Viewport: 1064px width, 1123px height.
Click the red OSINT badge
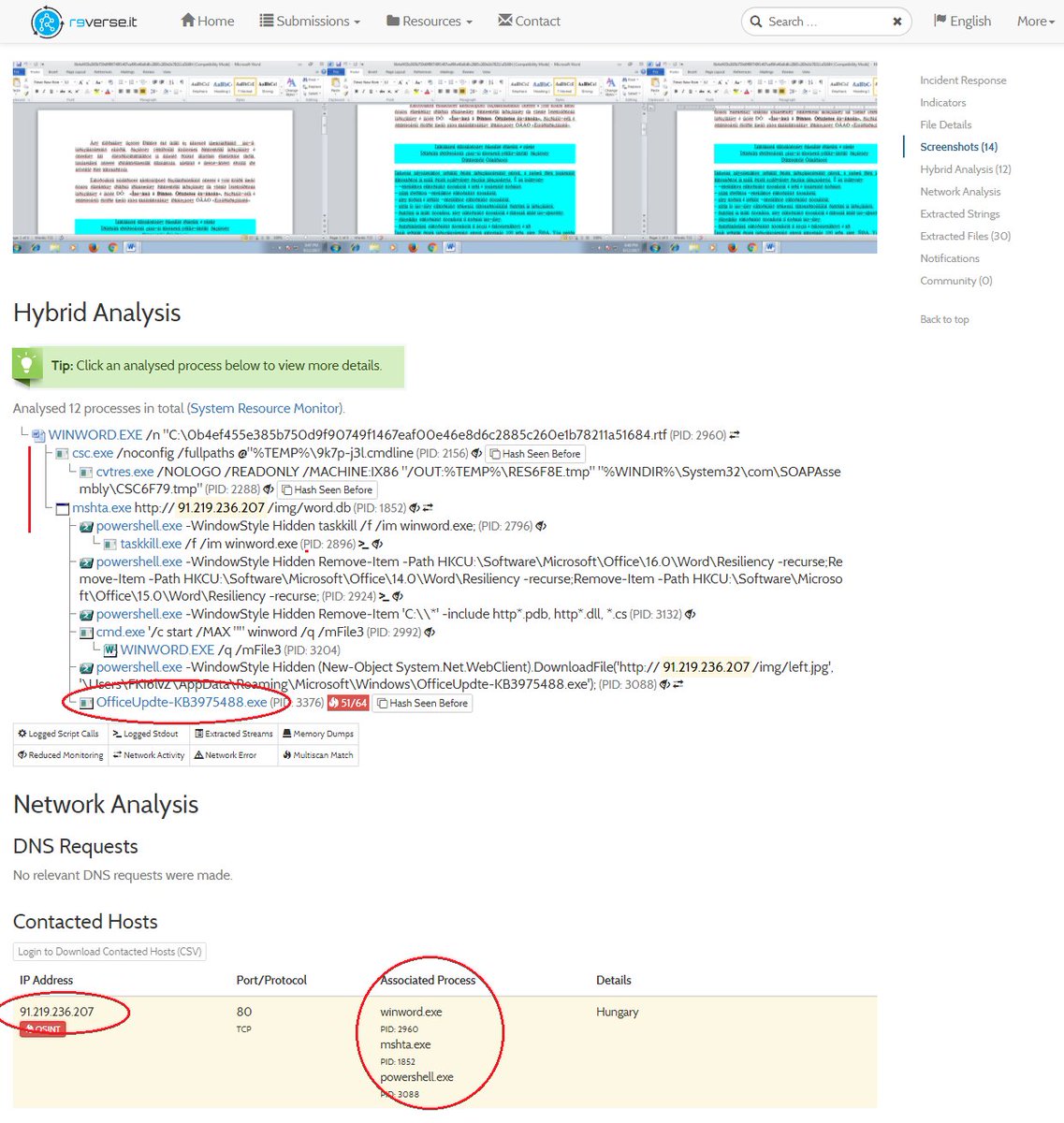click(x=43, y=1028)
